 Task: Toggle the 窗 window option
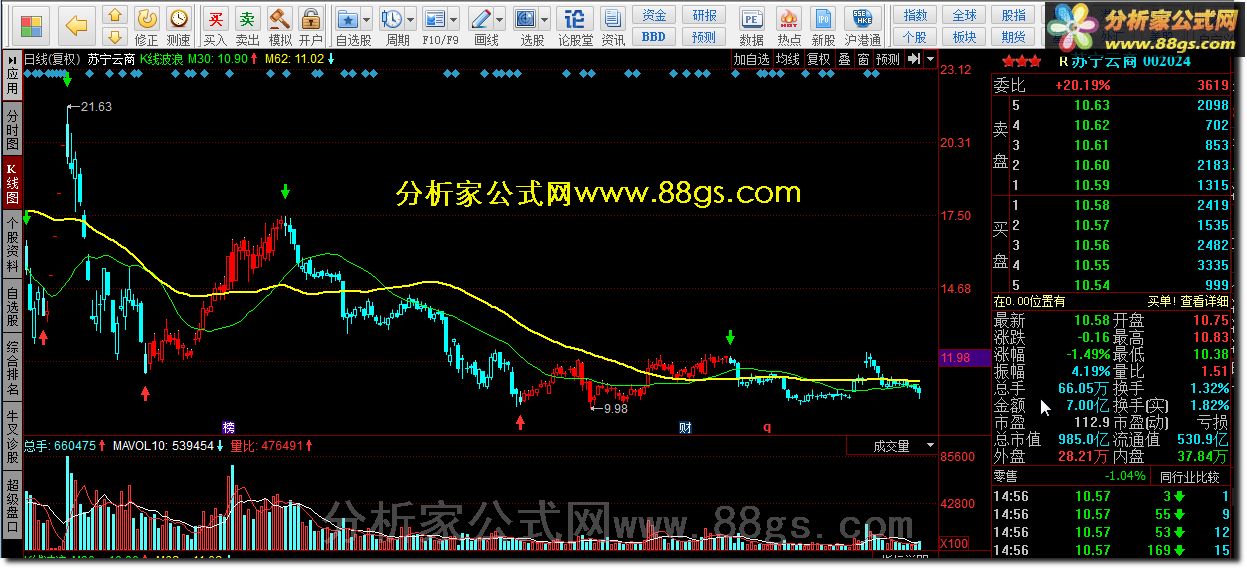863,59
